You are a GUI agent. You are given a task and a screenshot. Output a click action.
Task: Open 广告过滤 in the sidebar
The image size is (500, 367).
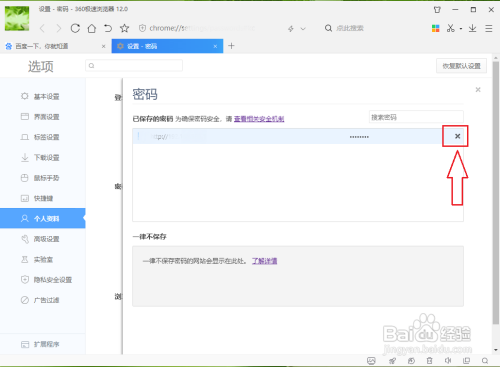[43, 300]
